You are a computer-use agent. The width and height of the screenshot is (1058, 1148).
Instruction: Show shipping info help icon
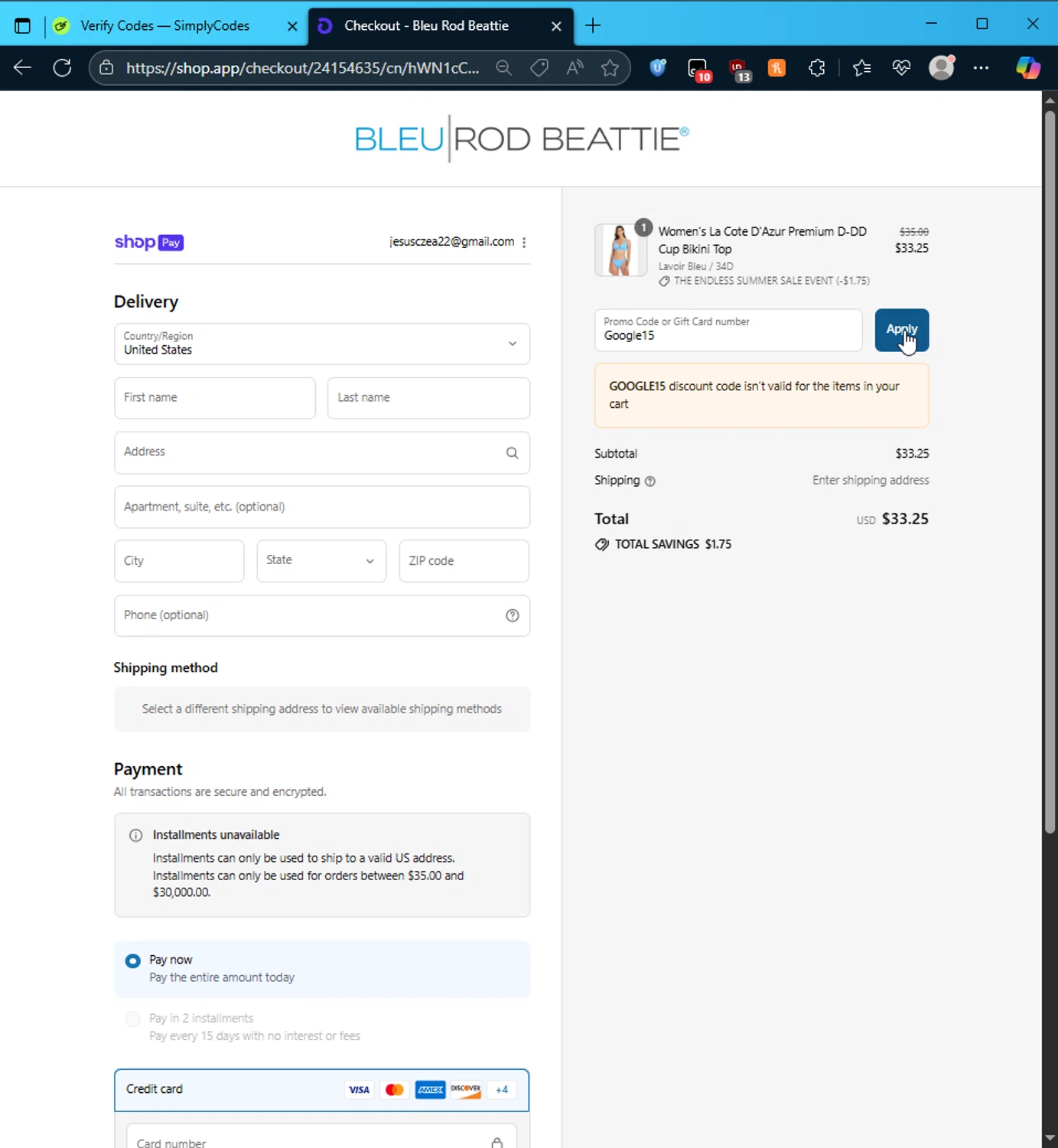[x=650, y=481]
